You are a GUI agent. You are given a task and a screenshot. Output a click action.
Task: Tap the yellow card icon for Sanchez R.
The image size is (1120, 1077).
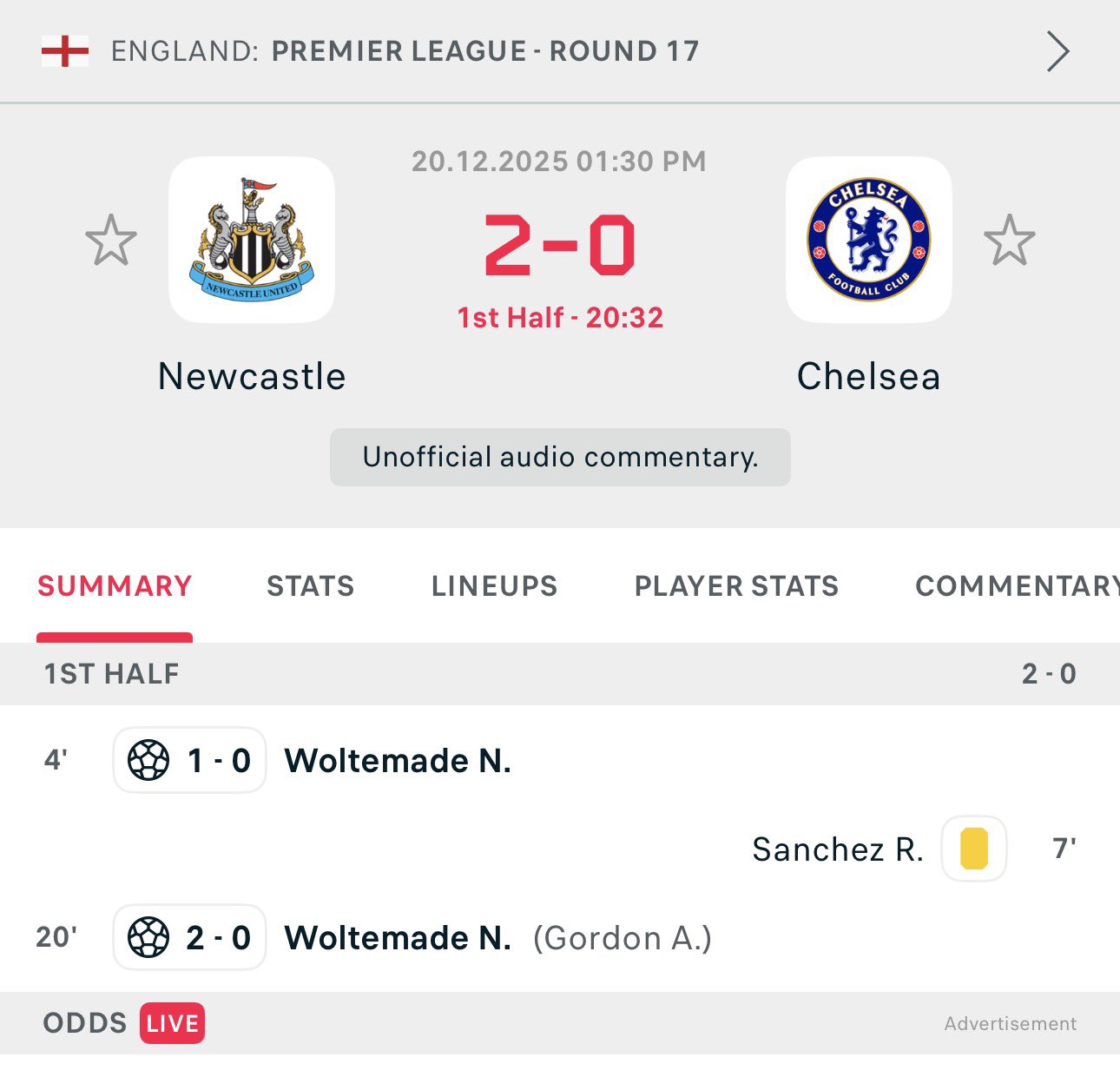(973, 849)
